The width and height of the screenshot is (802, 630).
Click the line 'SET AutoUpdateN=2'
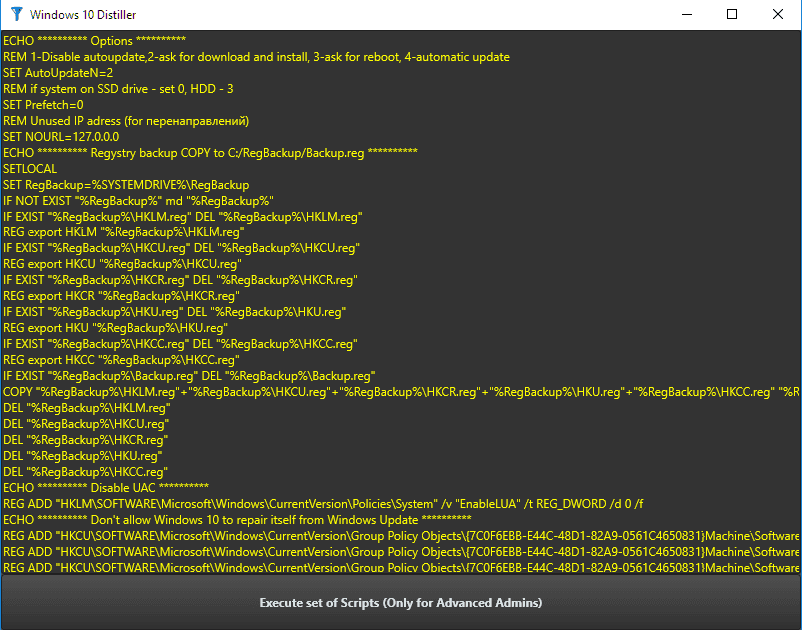click(x=58, y=73)
